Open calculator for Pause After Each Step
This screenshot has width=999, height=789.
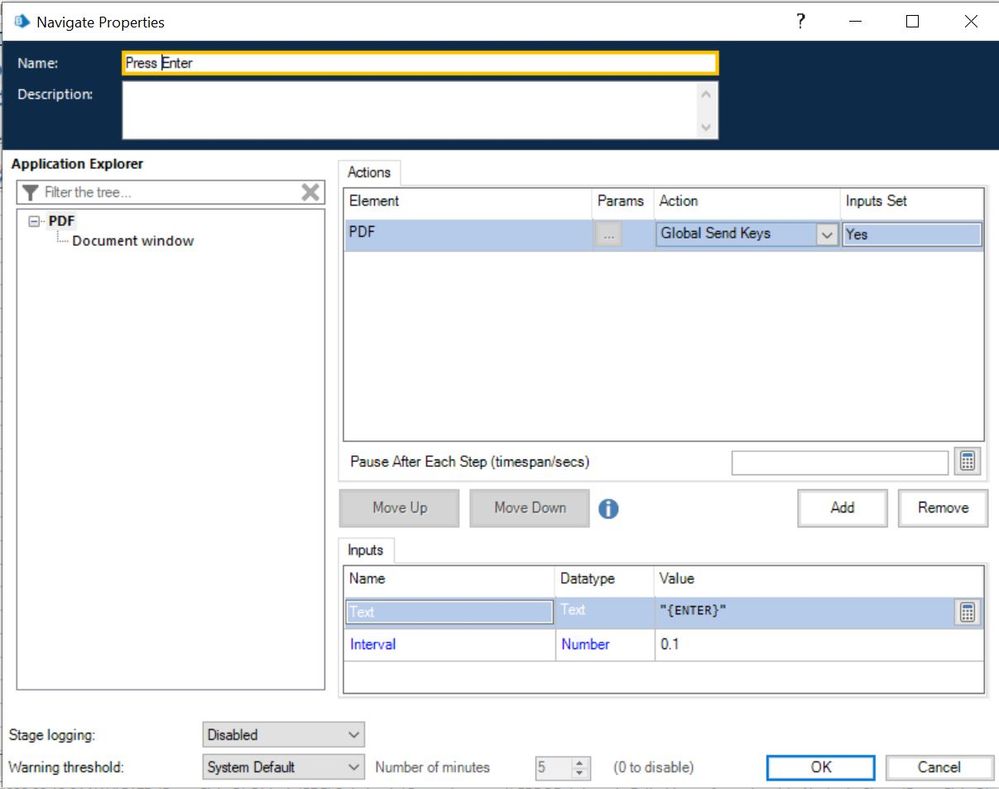pos(967,461)
